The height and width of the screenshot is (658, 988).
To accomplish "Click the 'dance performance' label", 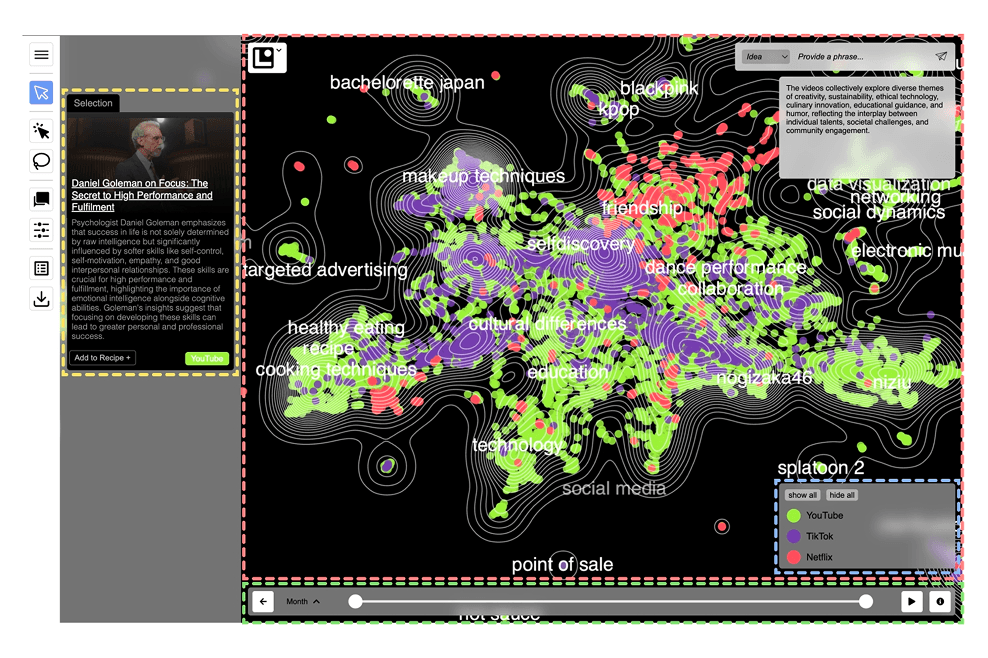I will [725, 268].
